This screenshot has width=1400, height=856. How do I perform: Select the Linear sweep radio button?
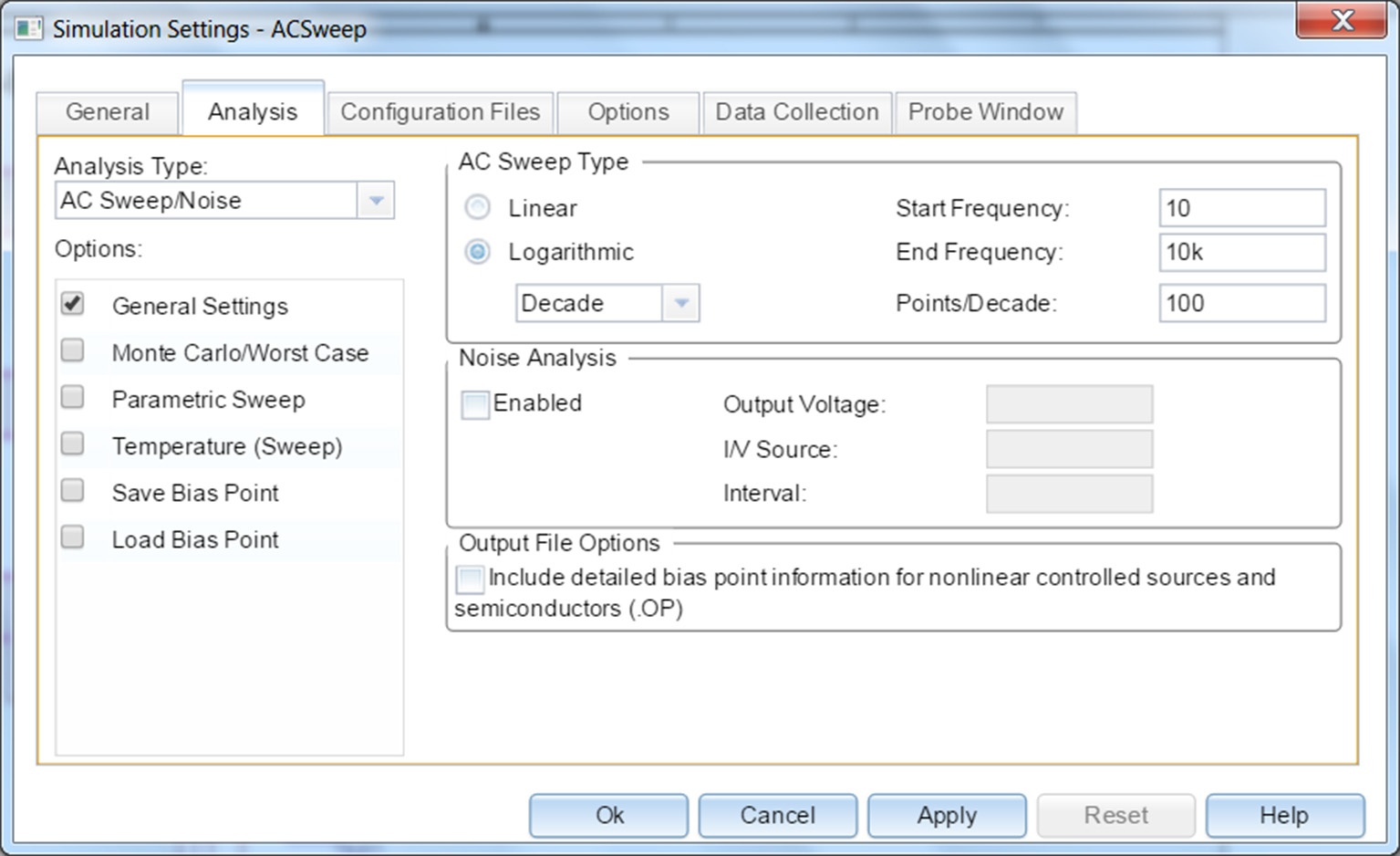(477, 208)
